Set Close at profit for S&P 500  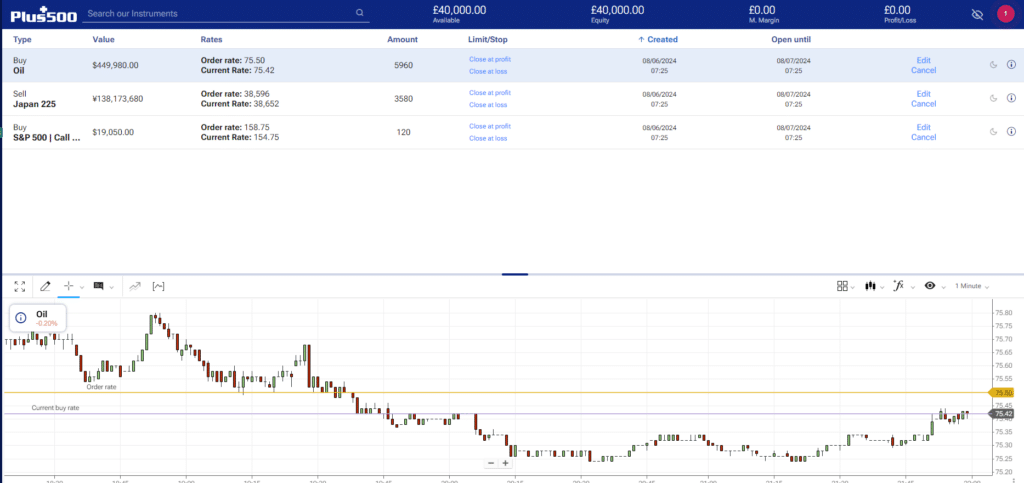point(490,125)
